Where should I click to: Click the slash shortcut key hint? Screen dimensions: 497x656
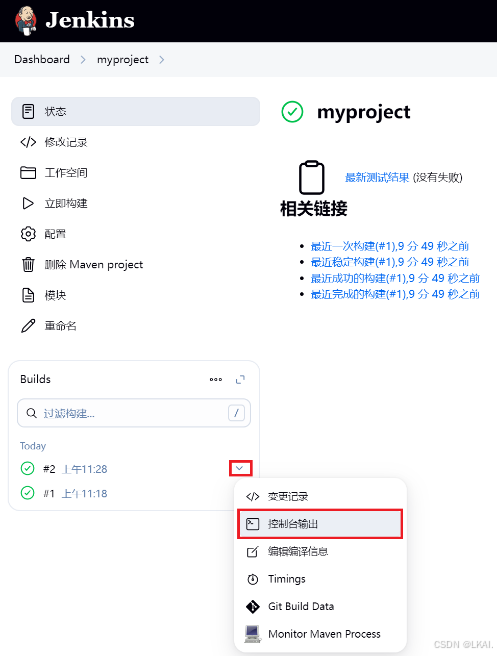(x=236, y=413)
